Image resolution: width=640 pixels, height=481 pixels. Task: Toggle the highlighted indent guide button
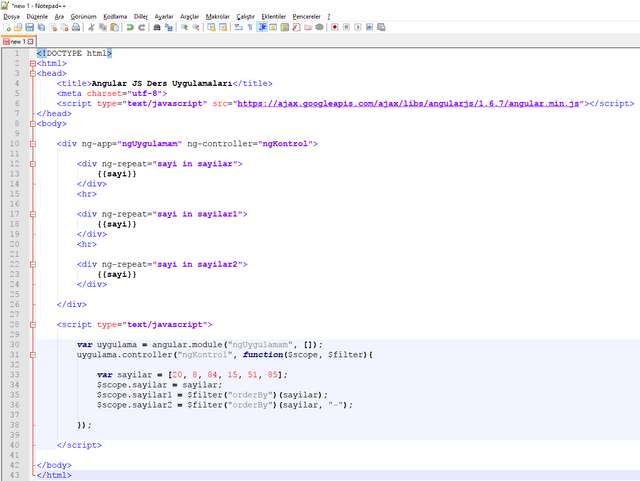coord(262,27)
